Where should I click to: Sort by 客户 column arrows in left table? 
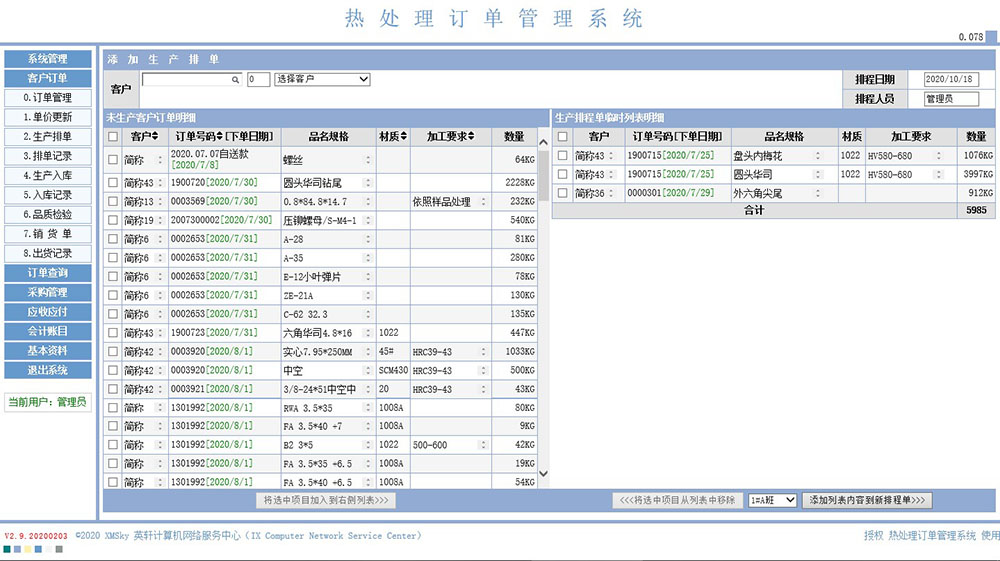pyautogui.click(x=155, y=136)
